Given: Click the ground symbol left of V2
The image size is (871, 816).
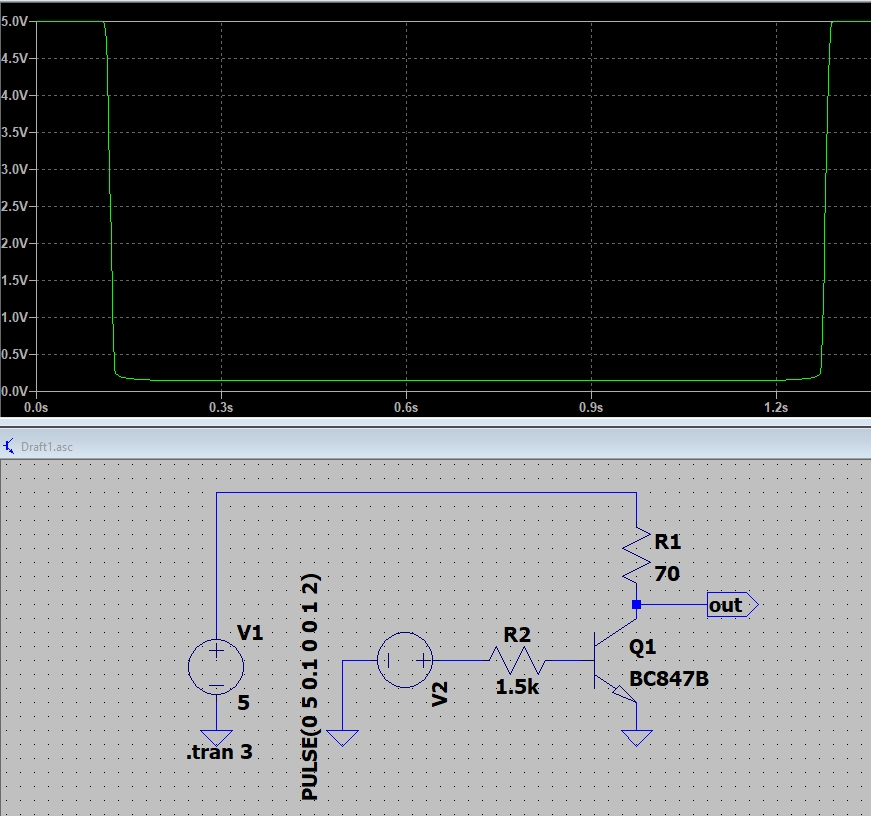Looking at the screenshot, I should 343,738.
